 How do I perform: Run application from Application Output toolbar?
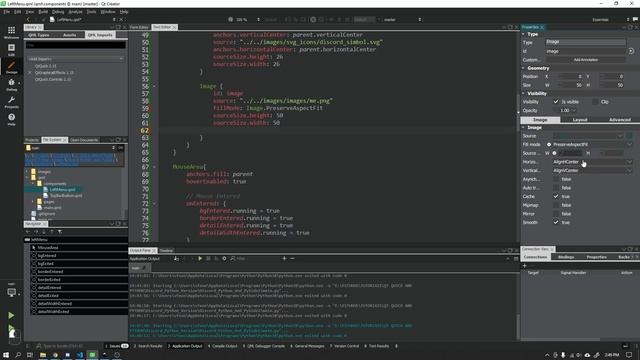[x=200, y=258]
